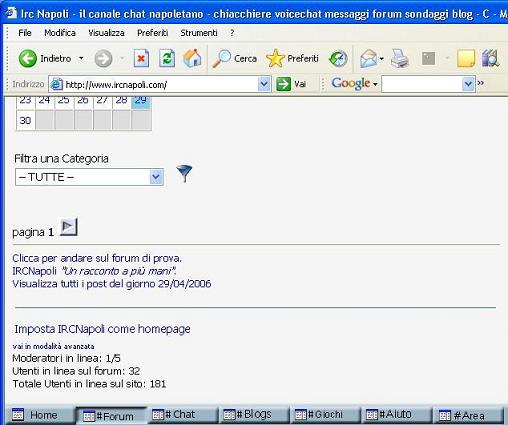Switch to the #Area tab
The image size is (508, 425).
(468, 415)
